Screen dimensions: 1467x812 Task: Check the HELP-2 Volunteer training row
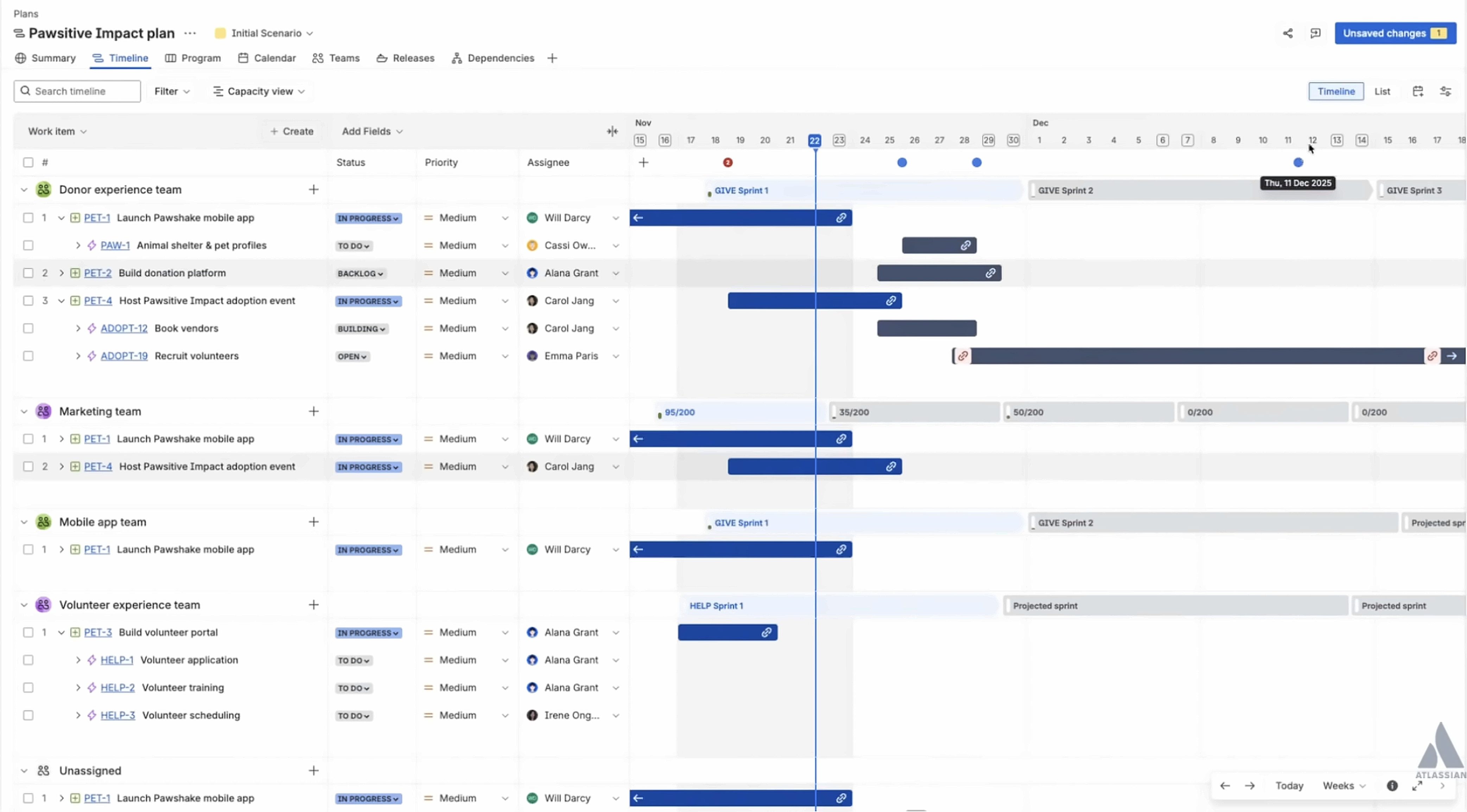point(28,687)
